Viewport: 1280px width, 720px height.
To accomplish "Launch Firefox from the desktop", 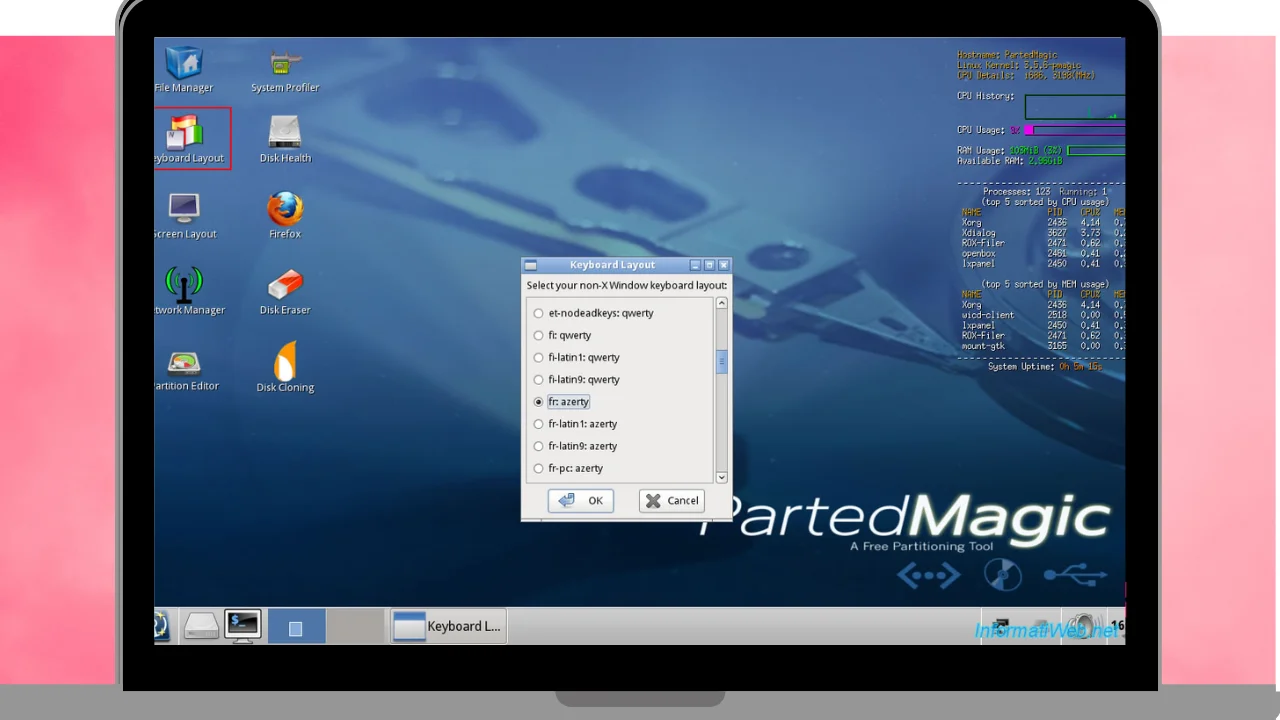I will click(285, 215).
